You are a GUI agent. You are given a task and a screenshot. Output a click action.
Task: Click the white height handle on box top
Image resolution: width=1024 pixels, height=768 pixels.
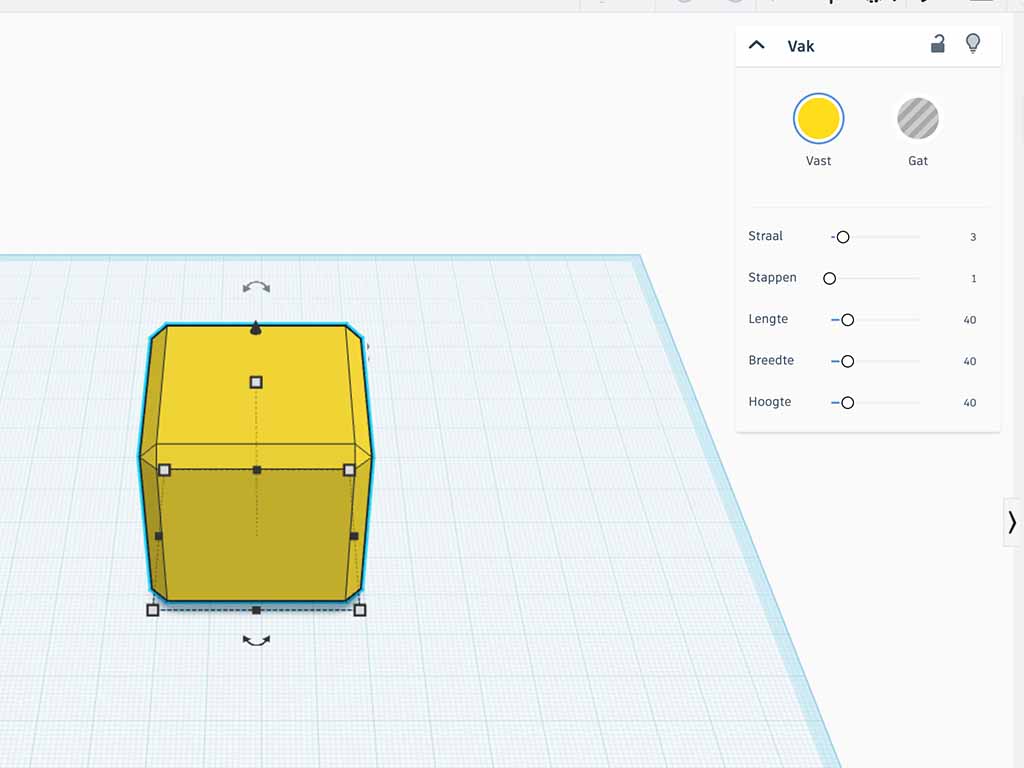pos(256,382)
